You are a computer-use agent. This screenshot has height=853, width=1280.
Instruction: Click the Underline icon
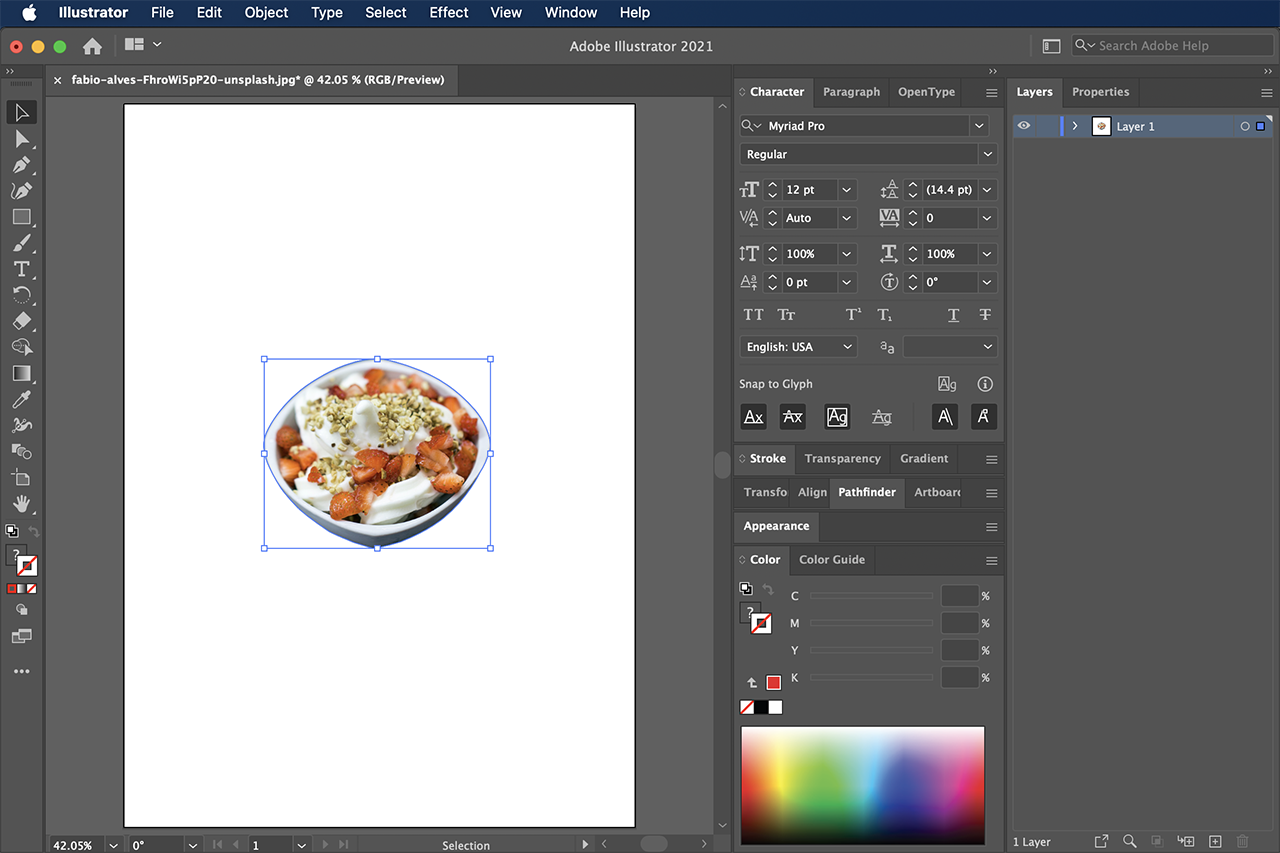pyautogui.click(x=953, y=315)
